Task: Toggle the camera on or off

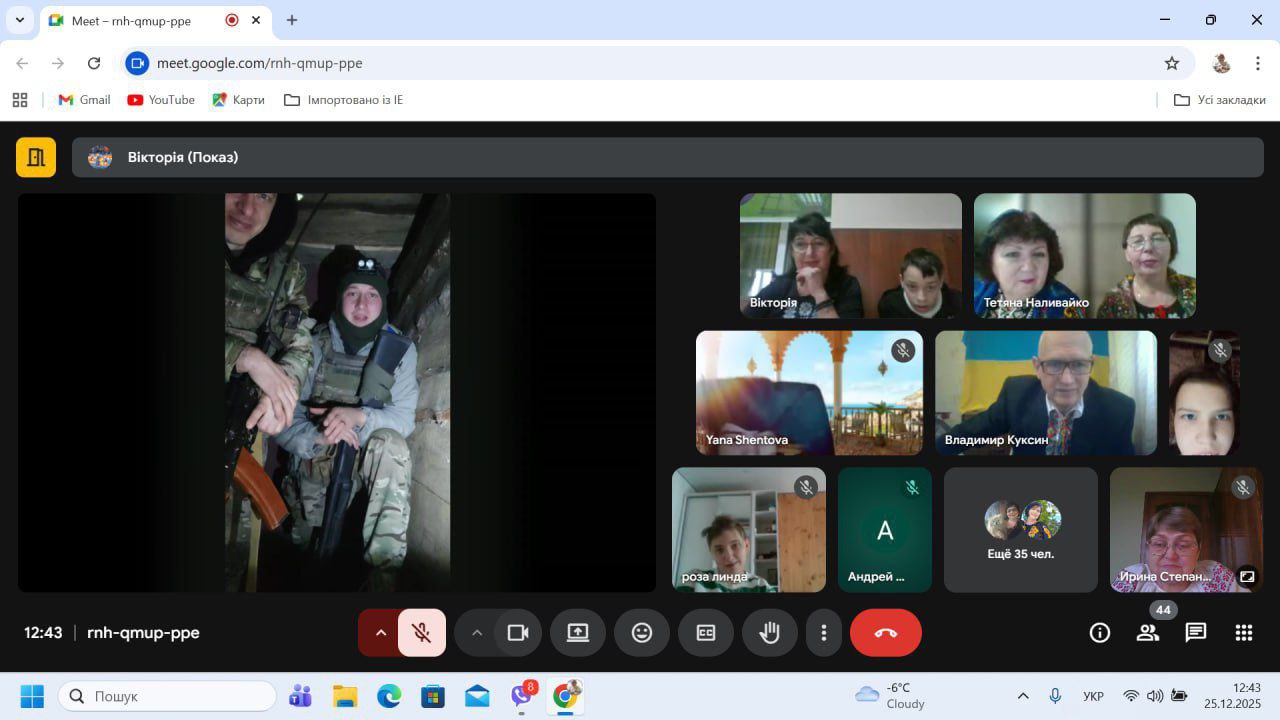Action: coord(518,633)
